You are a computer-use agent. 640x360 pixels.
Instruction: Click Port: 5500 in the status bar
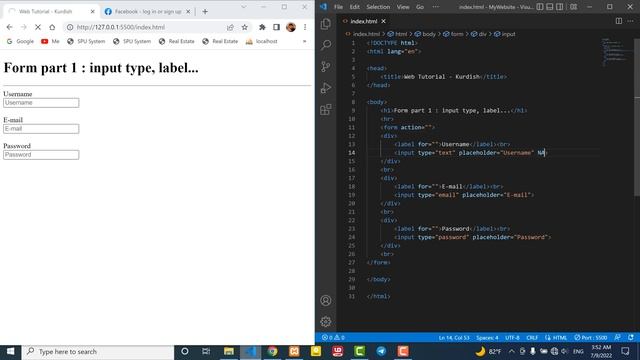(591, 338)
